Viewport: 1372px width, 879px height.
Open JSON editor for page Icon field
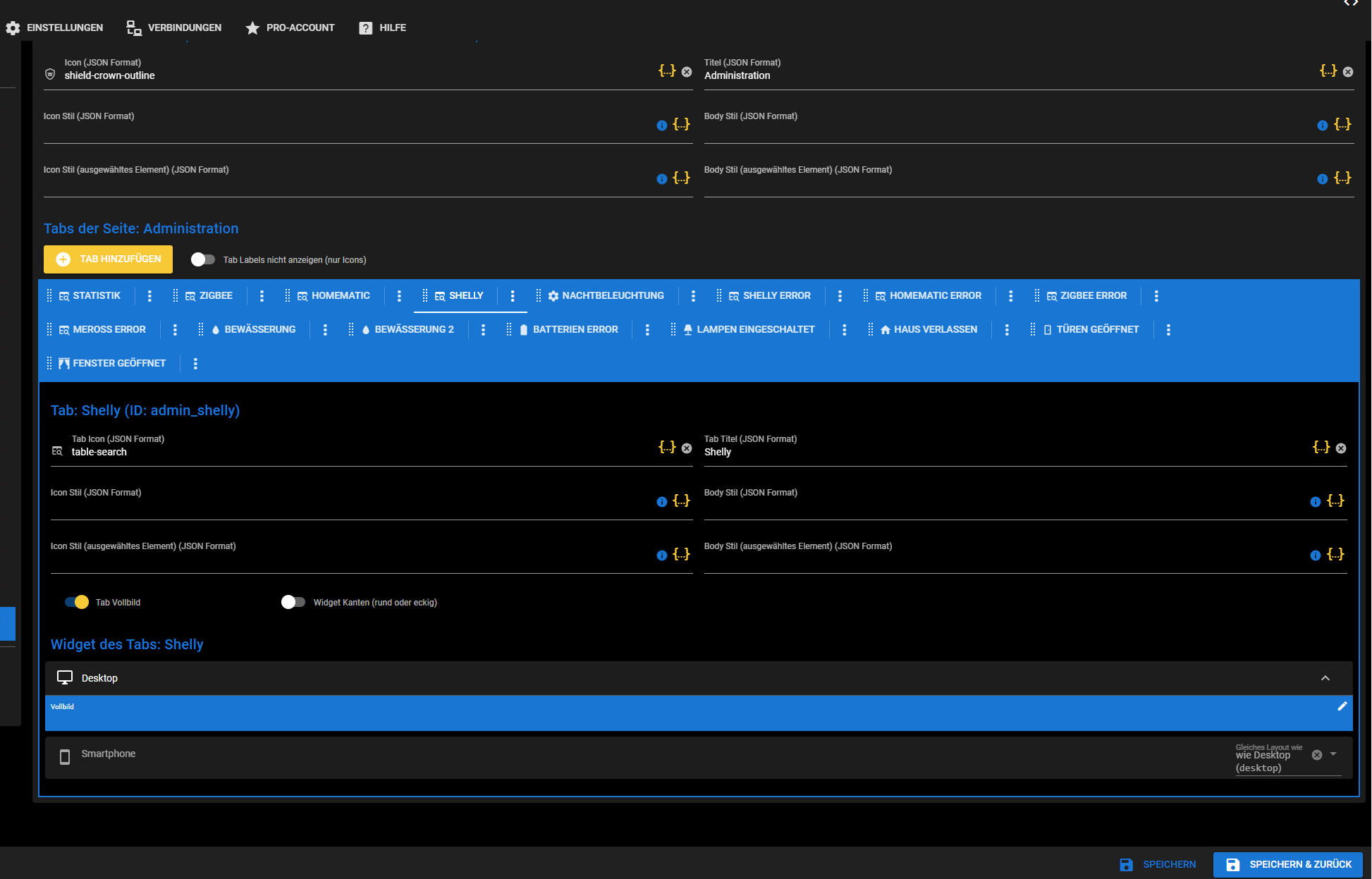tap(667, 70)
